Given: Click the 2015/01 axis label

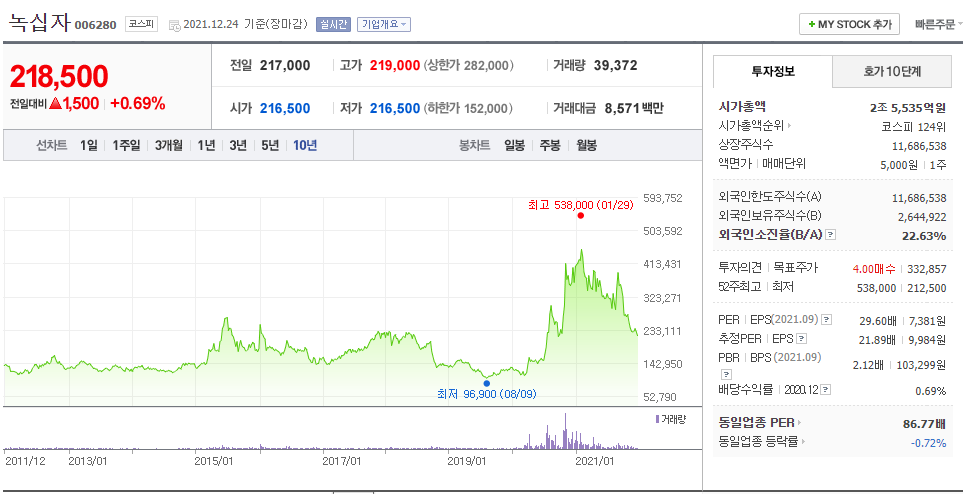Looking at the screenshot, I should coord(214,460).
